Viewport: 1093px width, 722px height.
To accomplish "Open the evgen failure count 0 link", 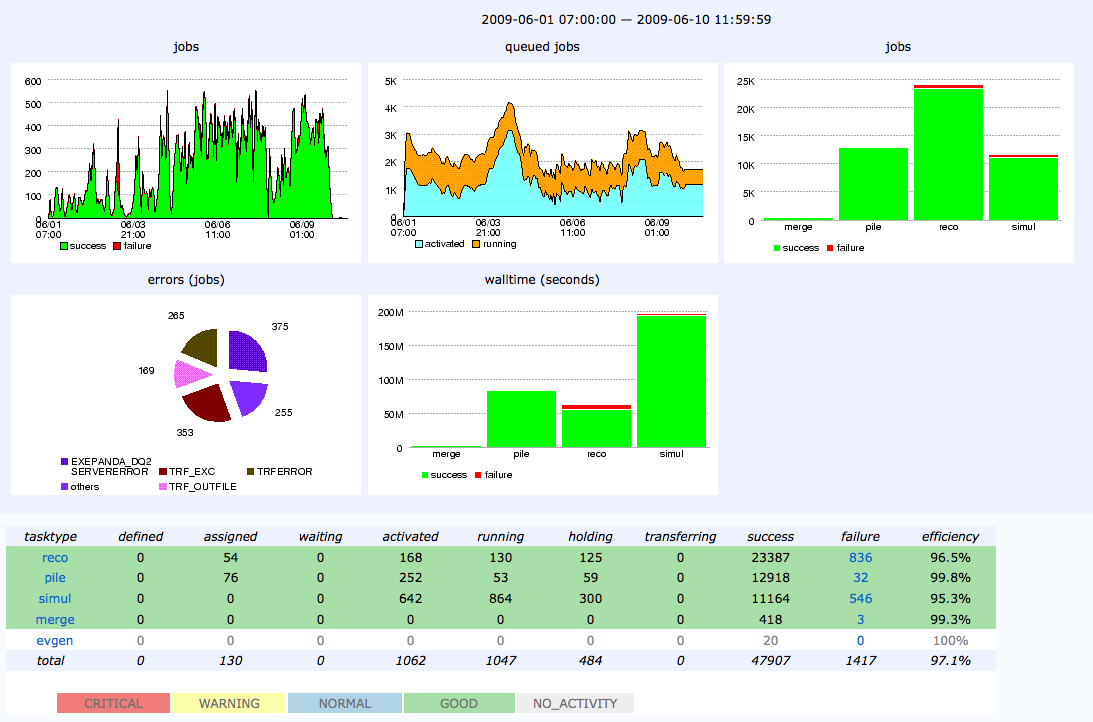I will [860, 640].
